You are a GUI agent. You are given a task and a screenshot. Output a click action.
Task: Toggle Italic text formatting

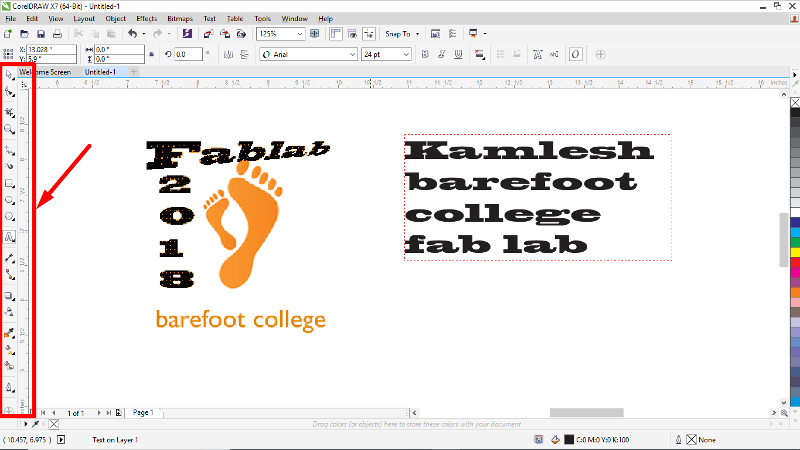tap(442, 54)
